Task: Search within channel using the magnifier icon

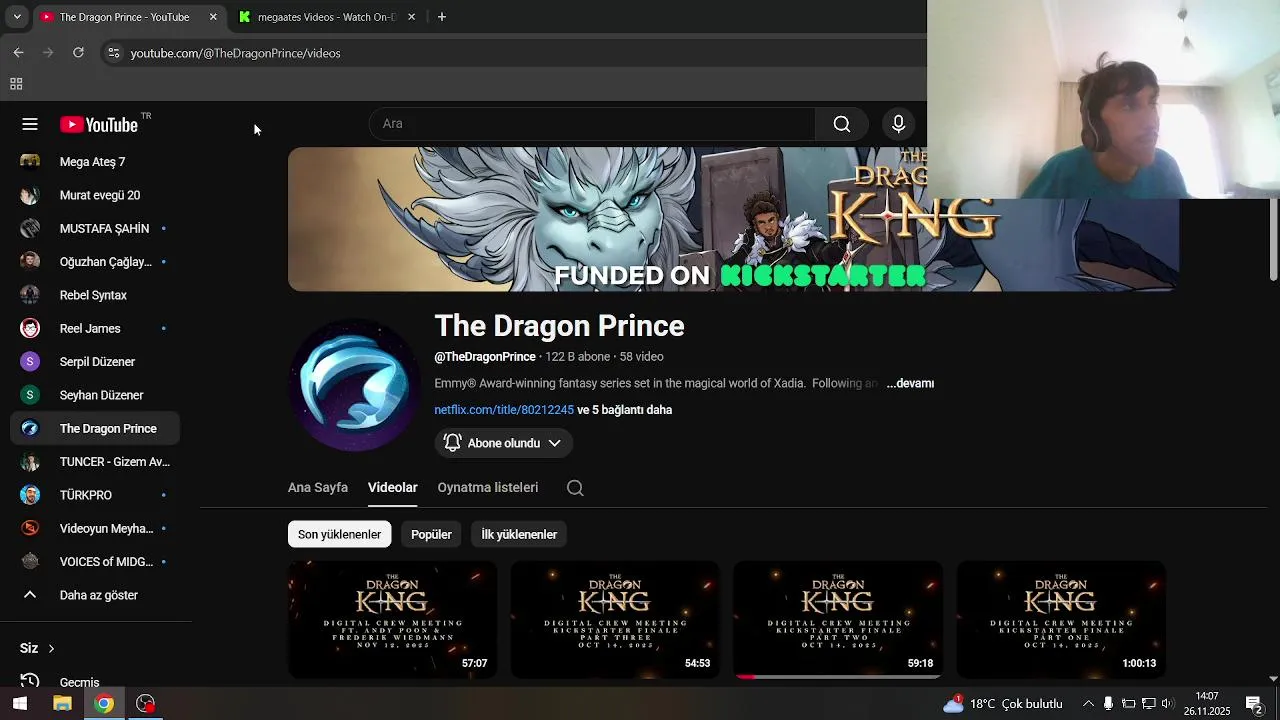Action: 575,488
